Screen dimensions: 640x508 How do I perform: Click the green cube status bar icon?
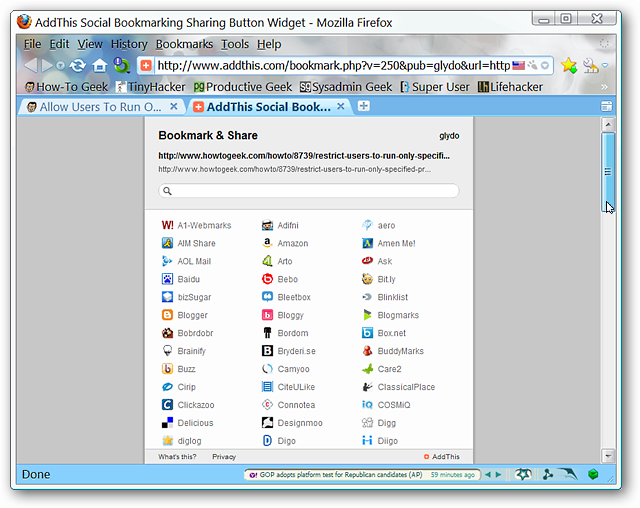pyautogui.click(x=593, y=474)
